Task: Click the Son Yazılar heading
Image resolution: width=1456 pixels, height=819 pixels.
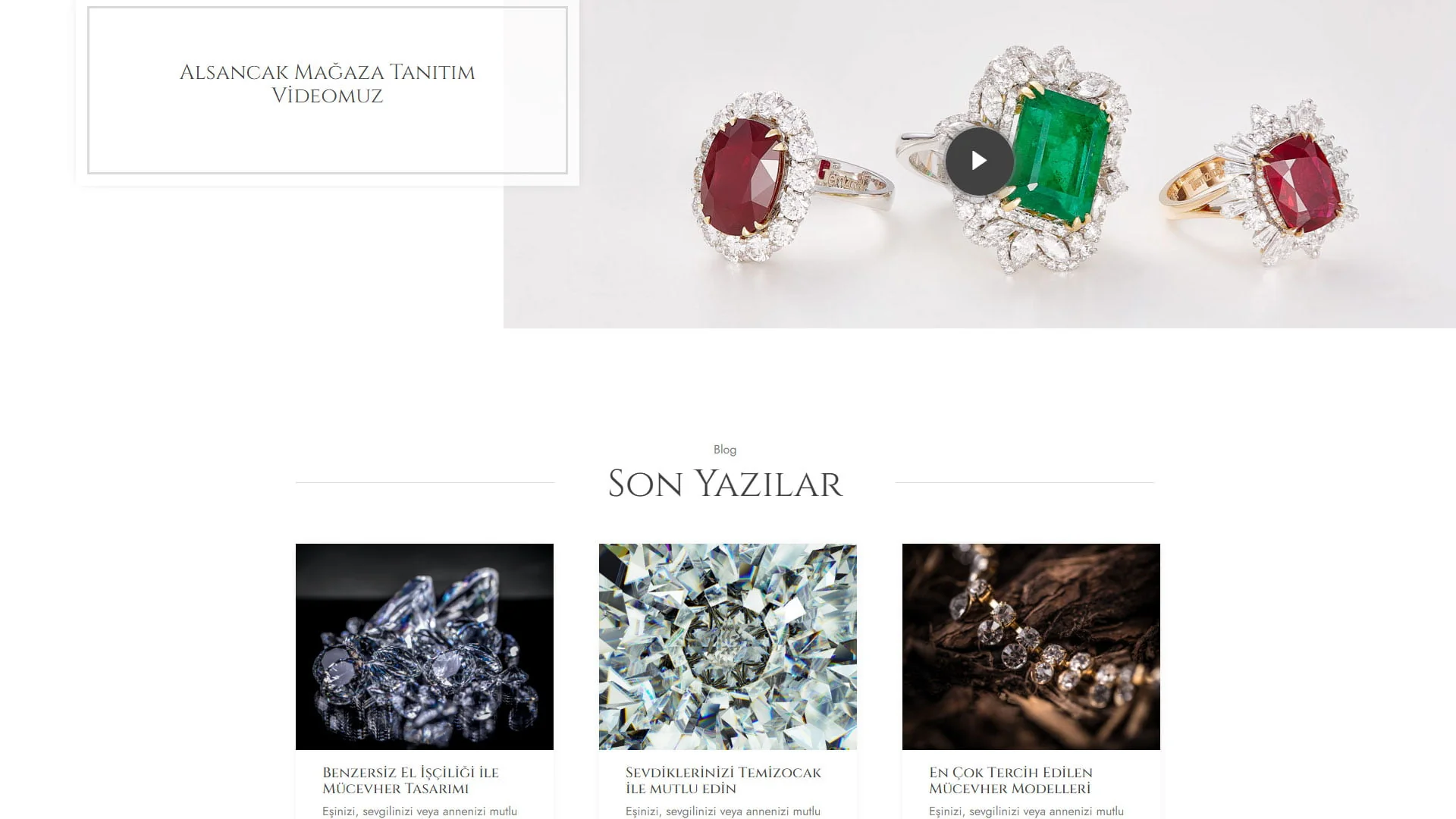Action: [x=725, y=484]
